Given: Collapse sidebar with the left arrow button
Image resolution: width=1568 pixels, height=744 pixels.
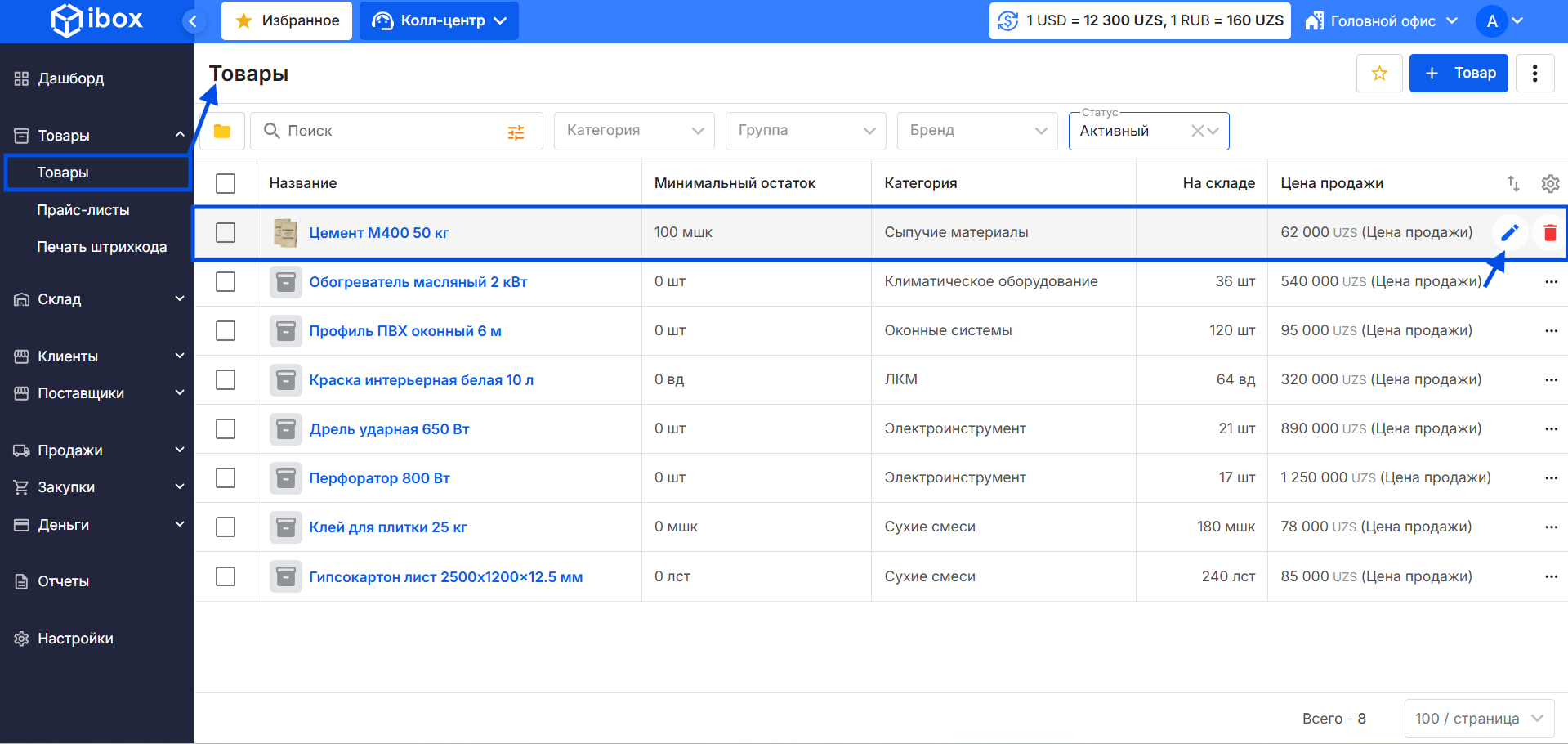Looking at the screenshot, I should [x=193, y=21].
